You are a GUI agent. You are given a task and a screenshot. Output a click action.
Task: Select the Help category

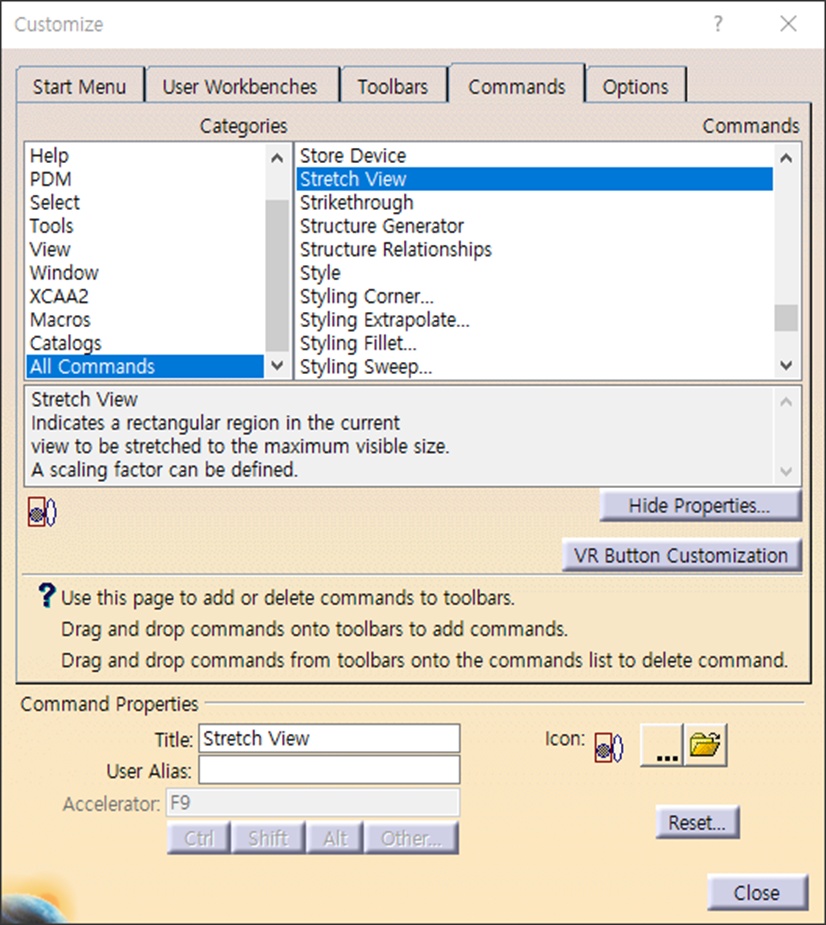tap(145, 156)
